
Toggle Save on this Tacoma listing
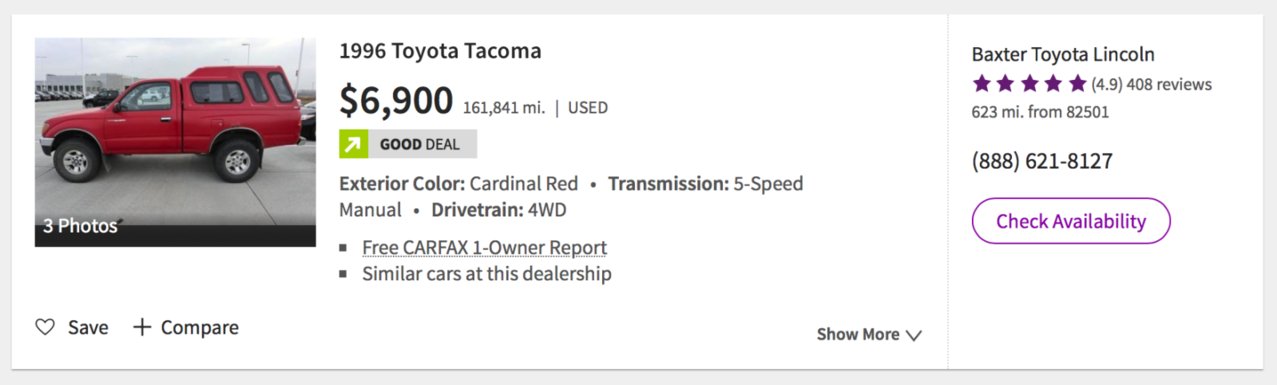(72, 327)
